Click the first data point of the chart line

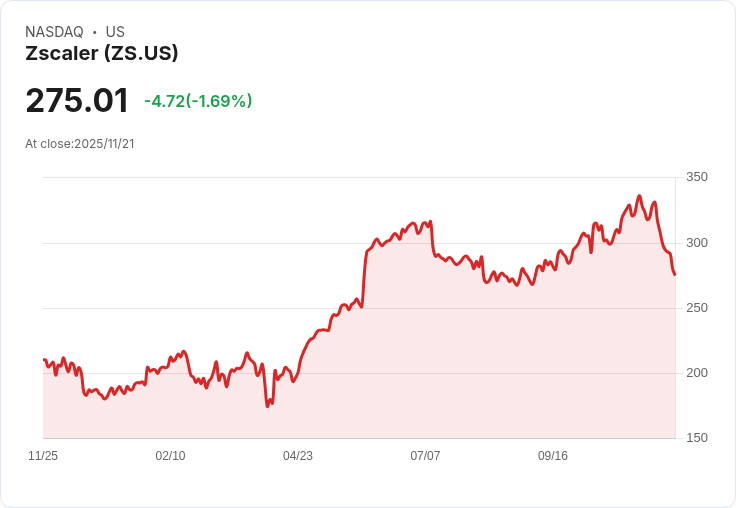point(44,360)
